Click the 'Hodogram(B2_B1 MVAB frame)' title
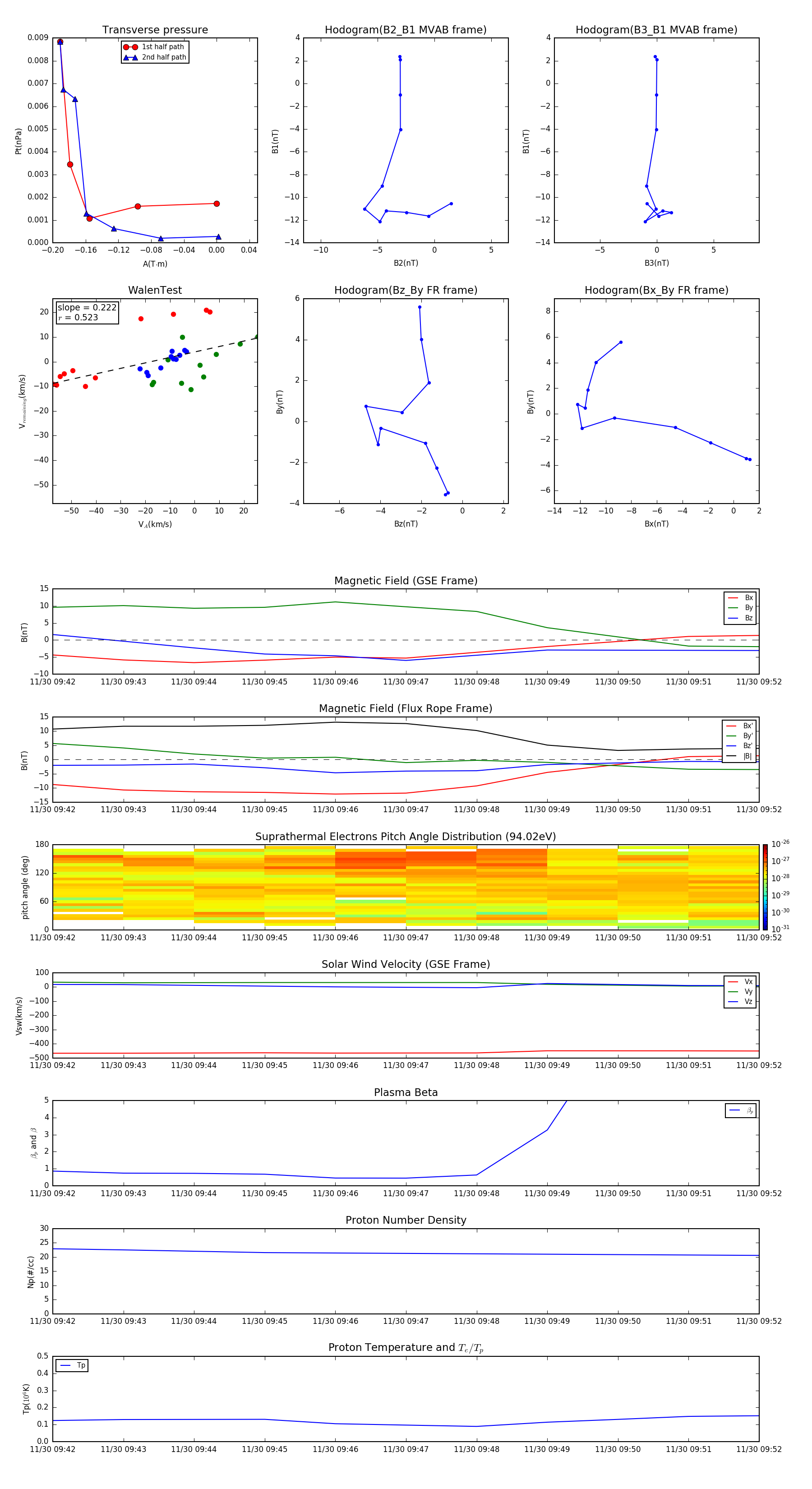The height and width of the screenshot is (1489, 812). [x=406, y=30]
